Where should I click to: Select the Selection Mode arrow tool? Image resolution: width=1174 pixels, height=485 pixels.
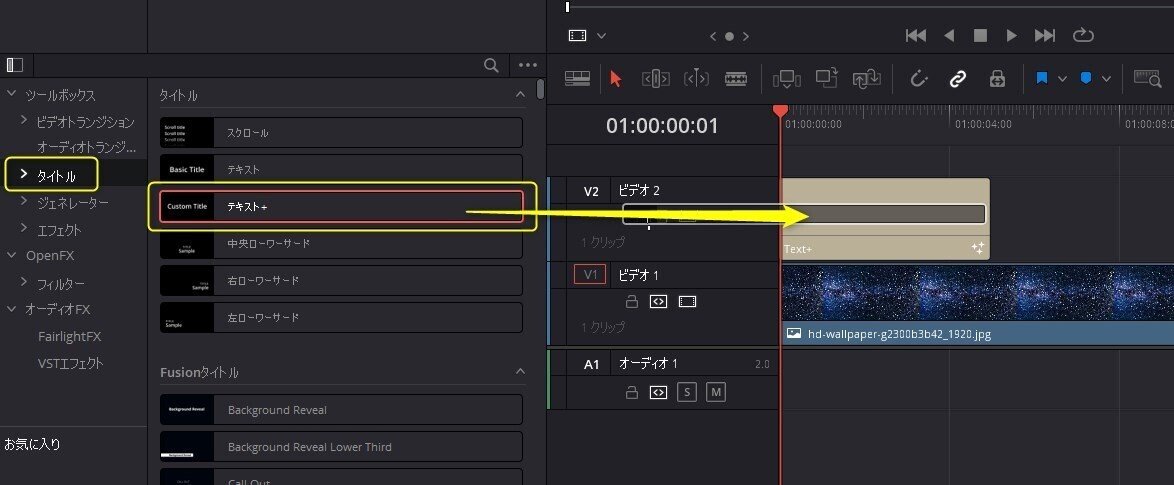(x=616, y=79)
